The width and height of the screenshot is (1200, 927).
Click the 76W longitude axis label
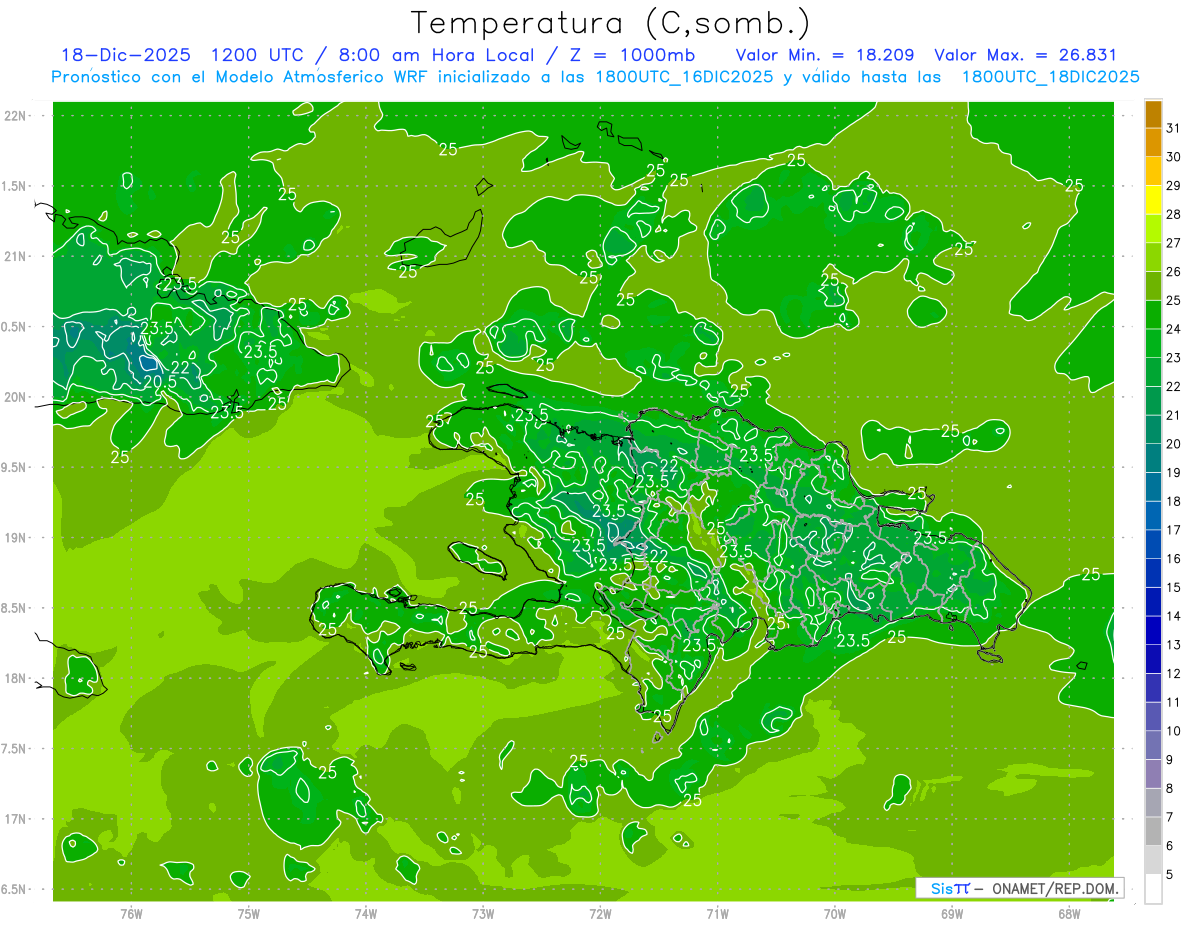(131, 913)
